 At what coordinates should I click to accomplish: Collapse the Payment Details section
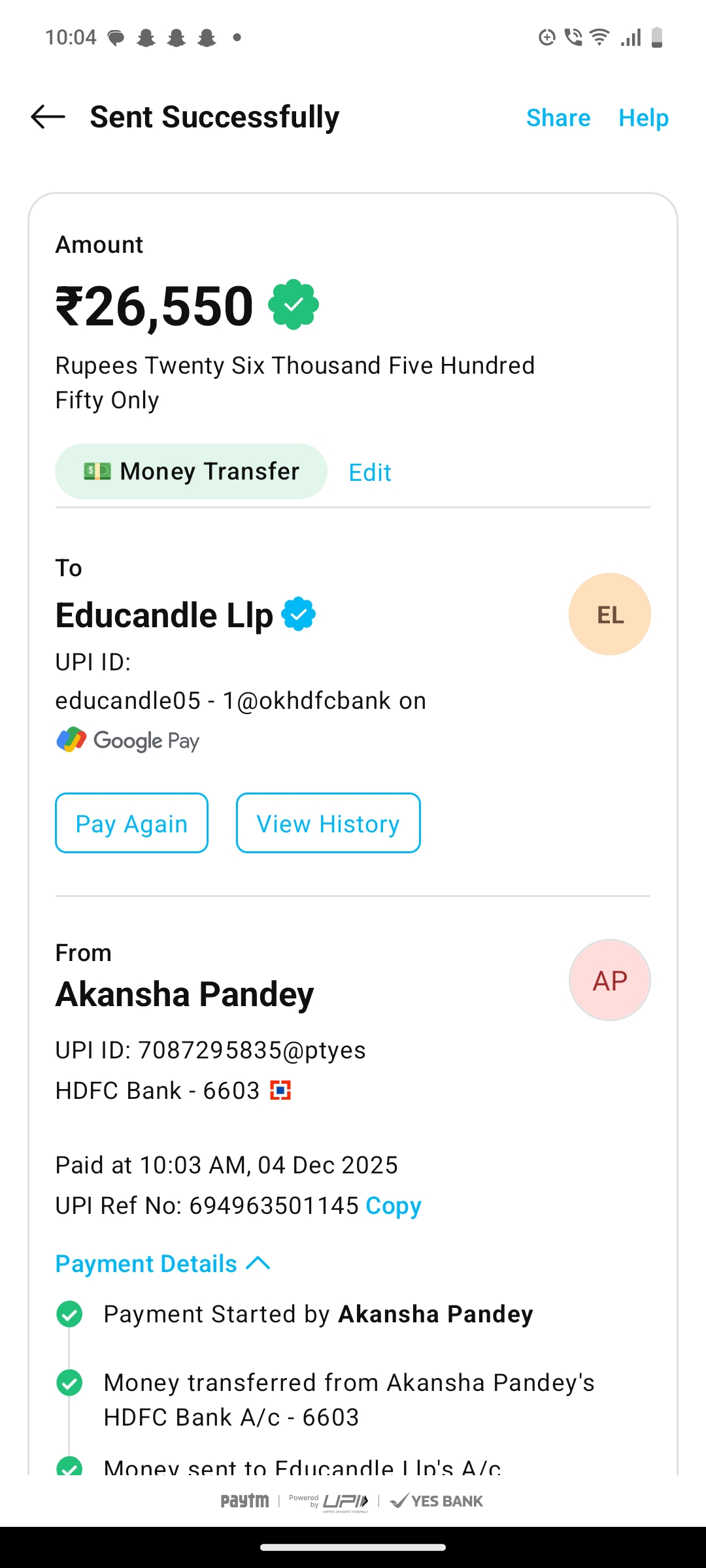[146, 1264]
